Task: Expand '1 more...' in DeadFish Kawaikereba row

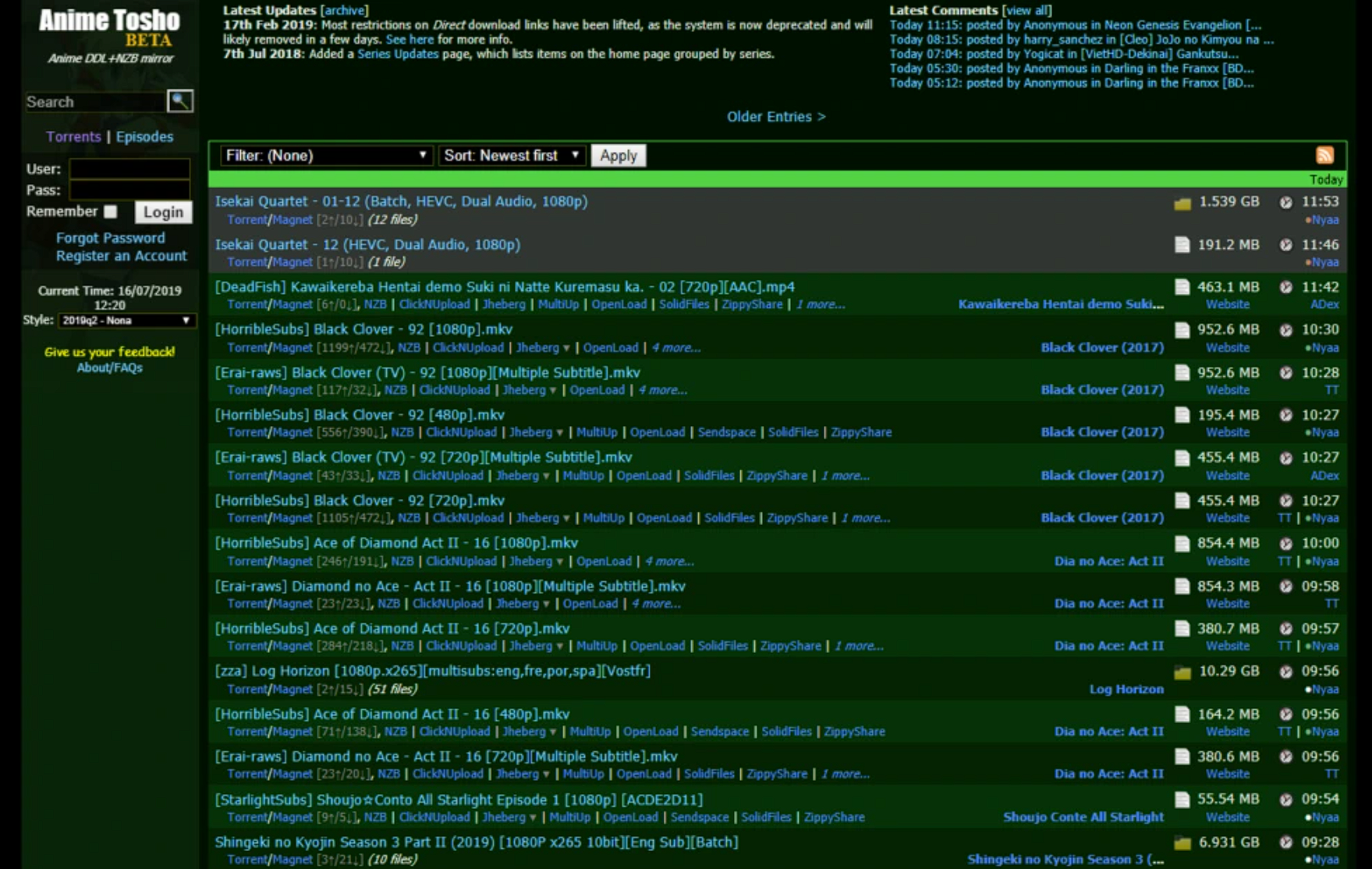Action: coord(820,304)
